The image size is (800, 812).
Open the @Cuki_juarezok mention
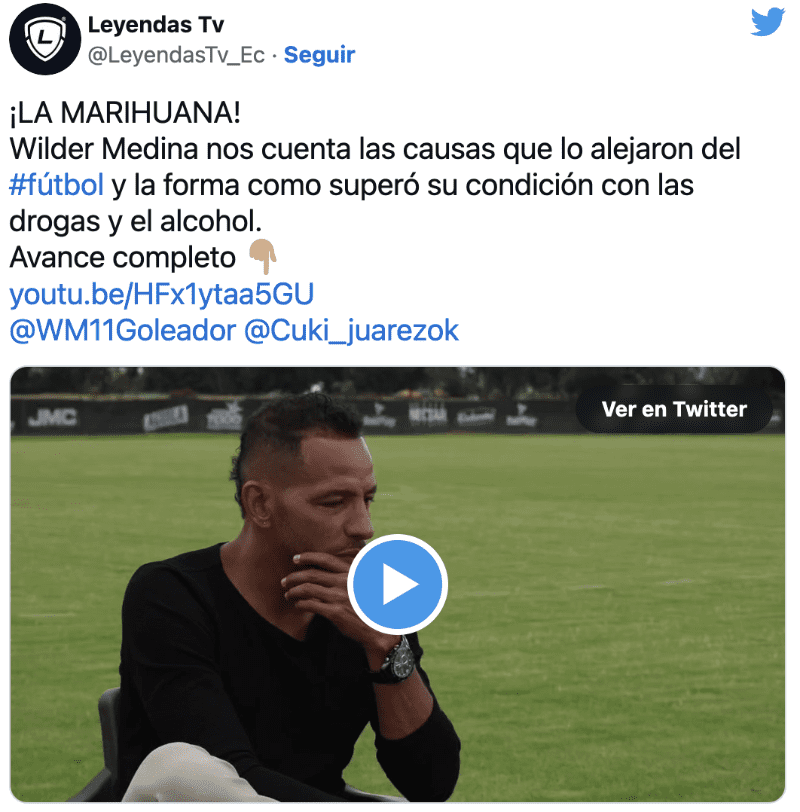(x=351, y=330)
